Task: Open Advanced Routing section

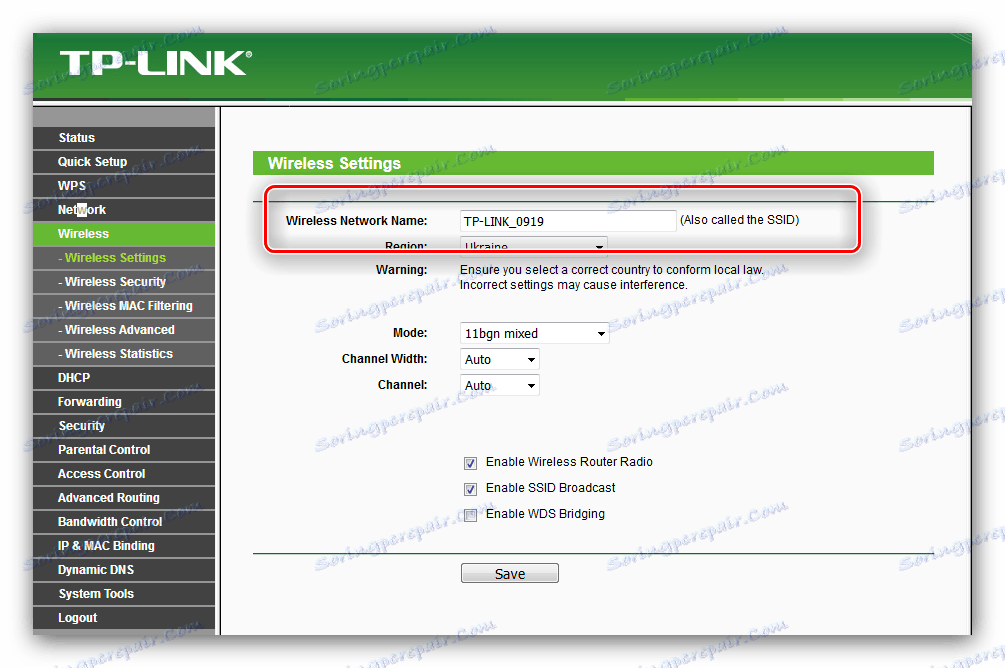Action: 124,498
